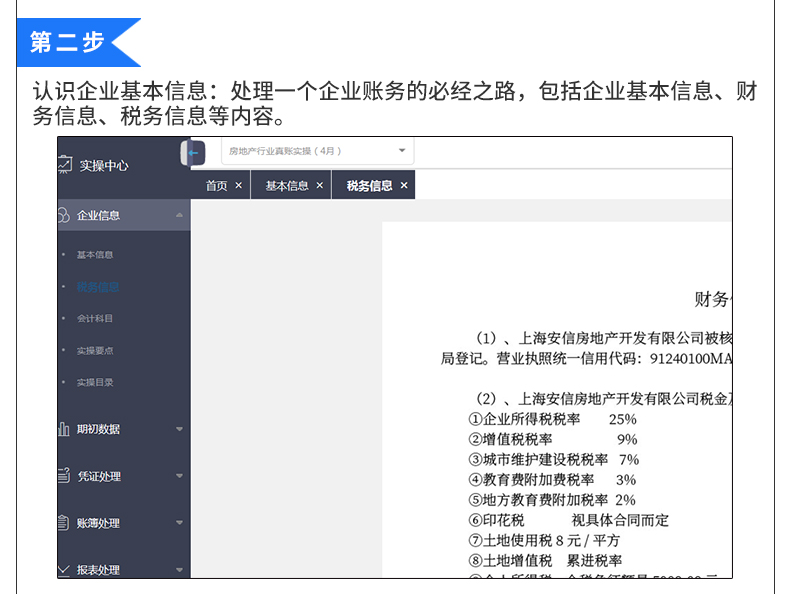Click the 地方教育费附加税率 2% line

pos(552,500)
